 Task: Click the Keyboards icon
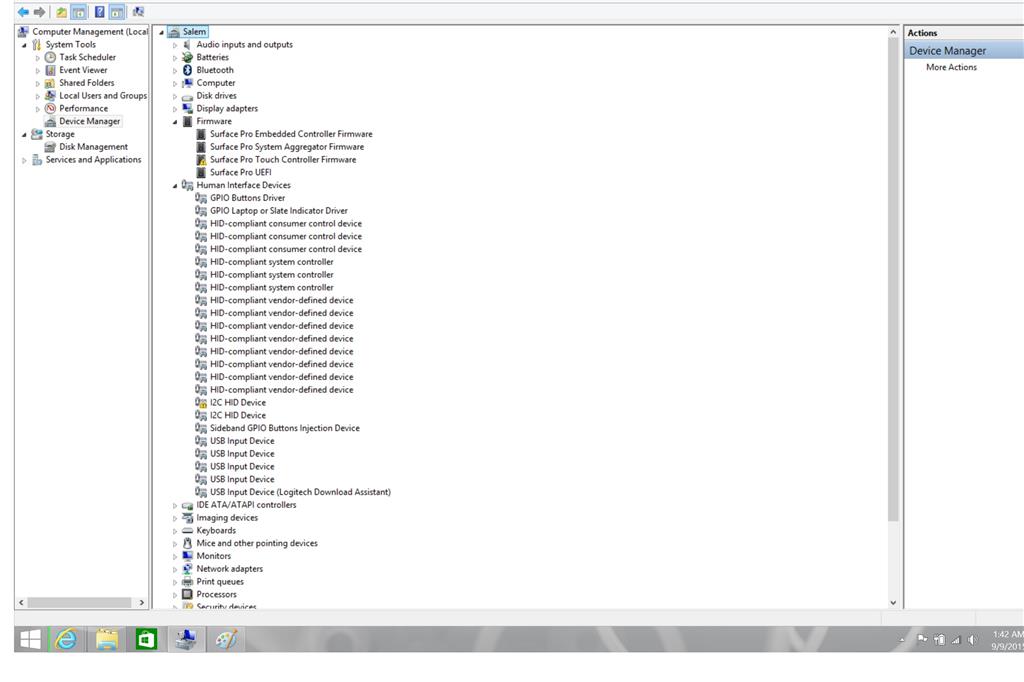click(x=187, y=530)
